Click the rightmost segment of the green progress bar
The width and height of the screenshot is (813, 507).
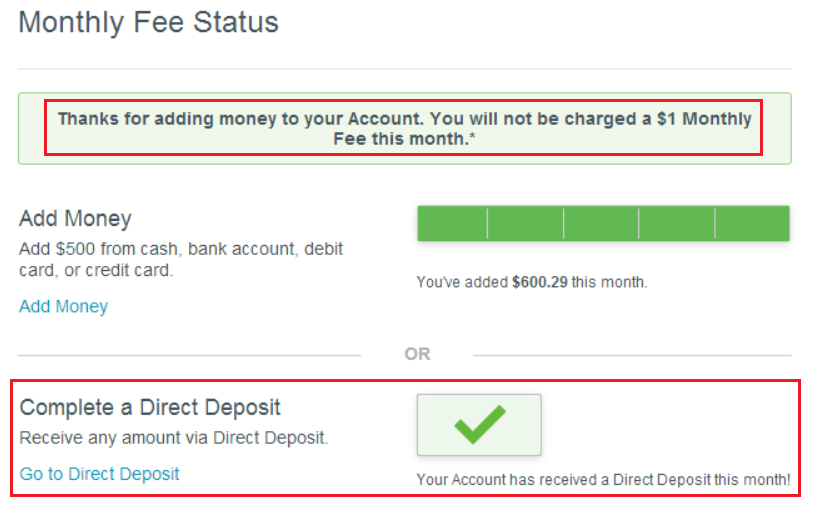752,223
